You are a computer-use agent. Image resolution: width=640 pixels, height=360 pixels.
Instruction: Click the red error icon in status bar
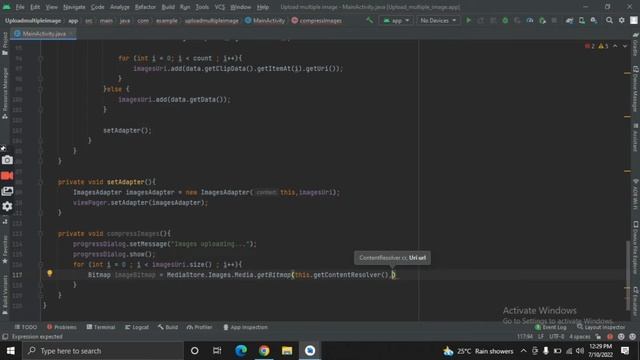pos(610,337)
